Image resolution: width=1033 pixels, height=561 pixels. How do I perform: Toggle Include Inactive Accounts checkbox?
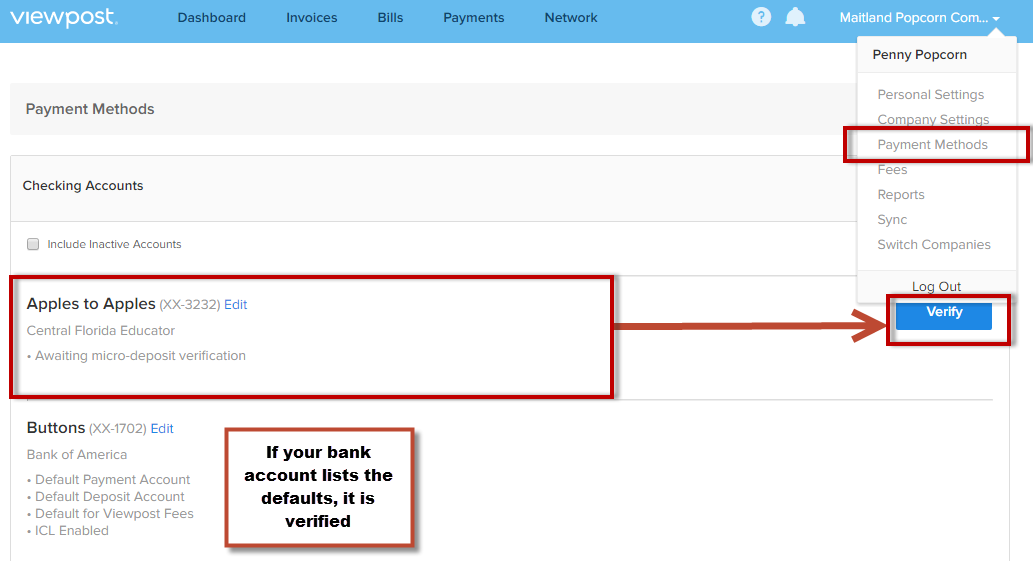tap(33, 244)
